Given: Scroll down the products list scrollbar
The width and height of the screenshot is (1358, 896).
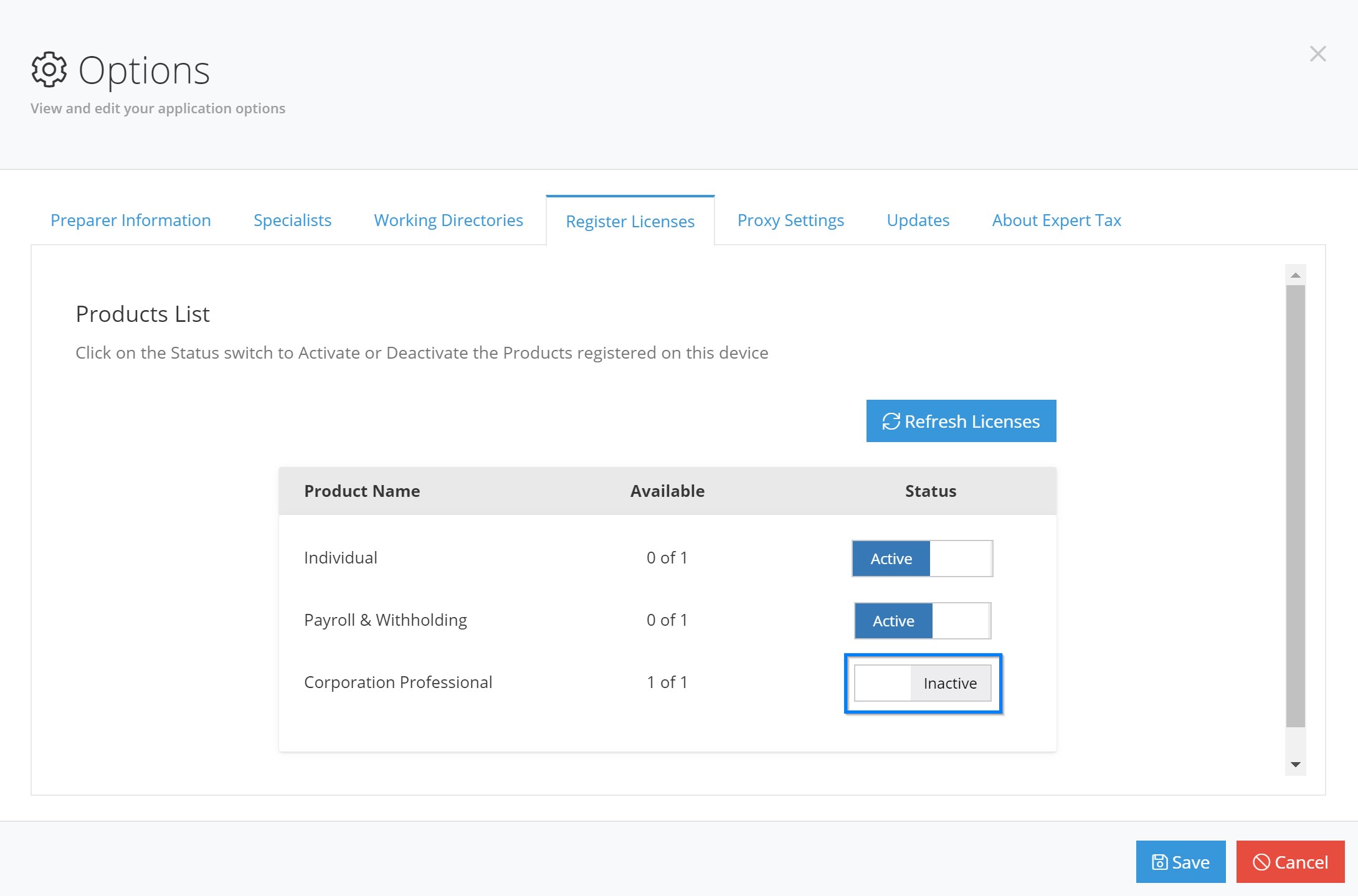Looking at the screenshot, I should [1294, 766].
